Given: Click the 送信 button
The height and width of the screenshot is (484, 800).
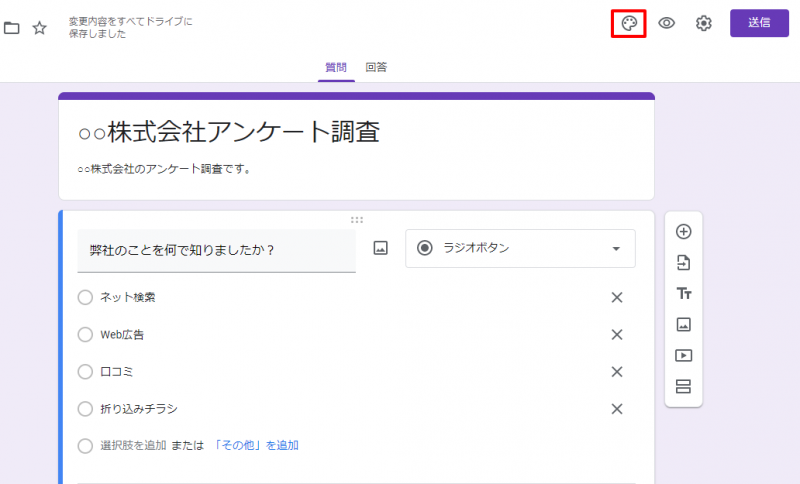Looking at the screenshot, I should (x=759, y=23).
